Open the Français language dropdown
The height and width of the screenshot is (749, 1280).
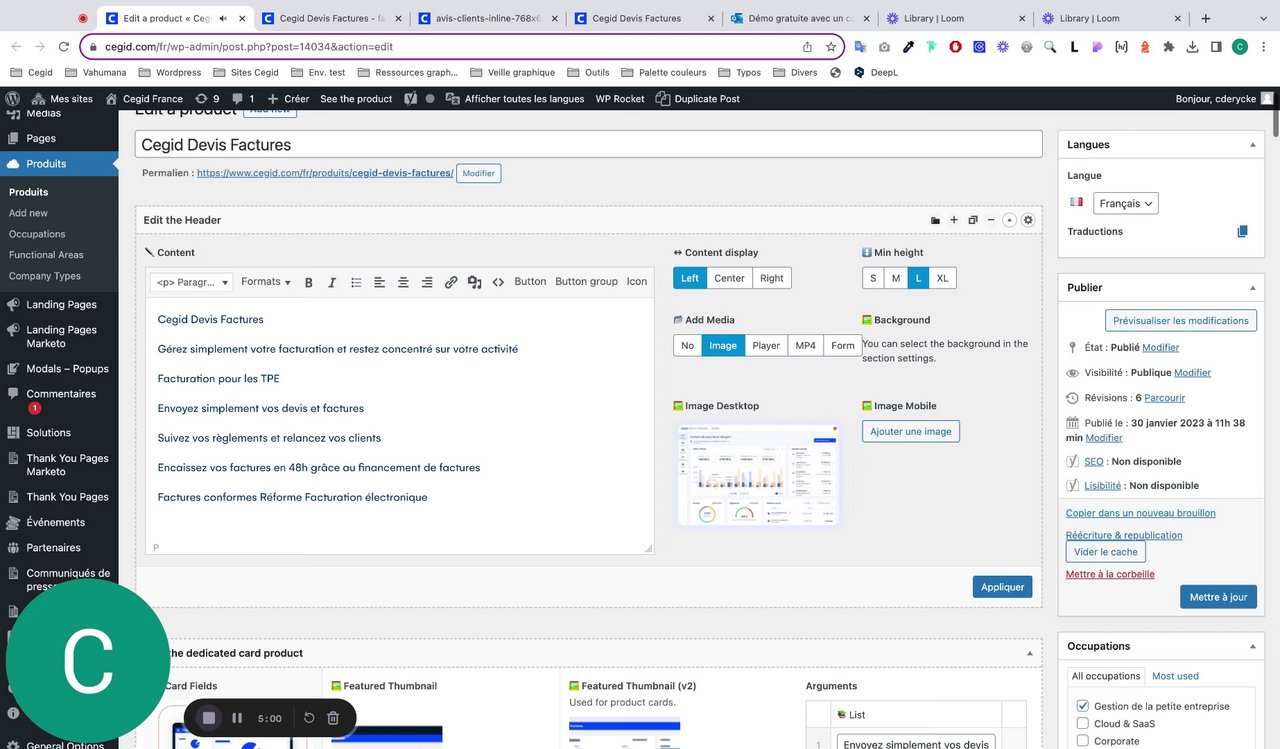point(1125,203)
